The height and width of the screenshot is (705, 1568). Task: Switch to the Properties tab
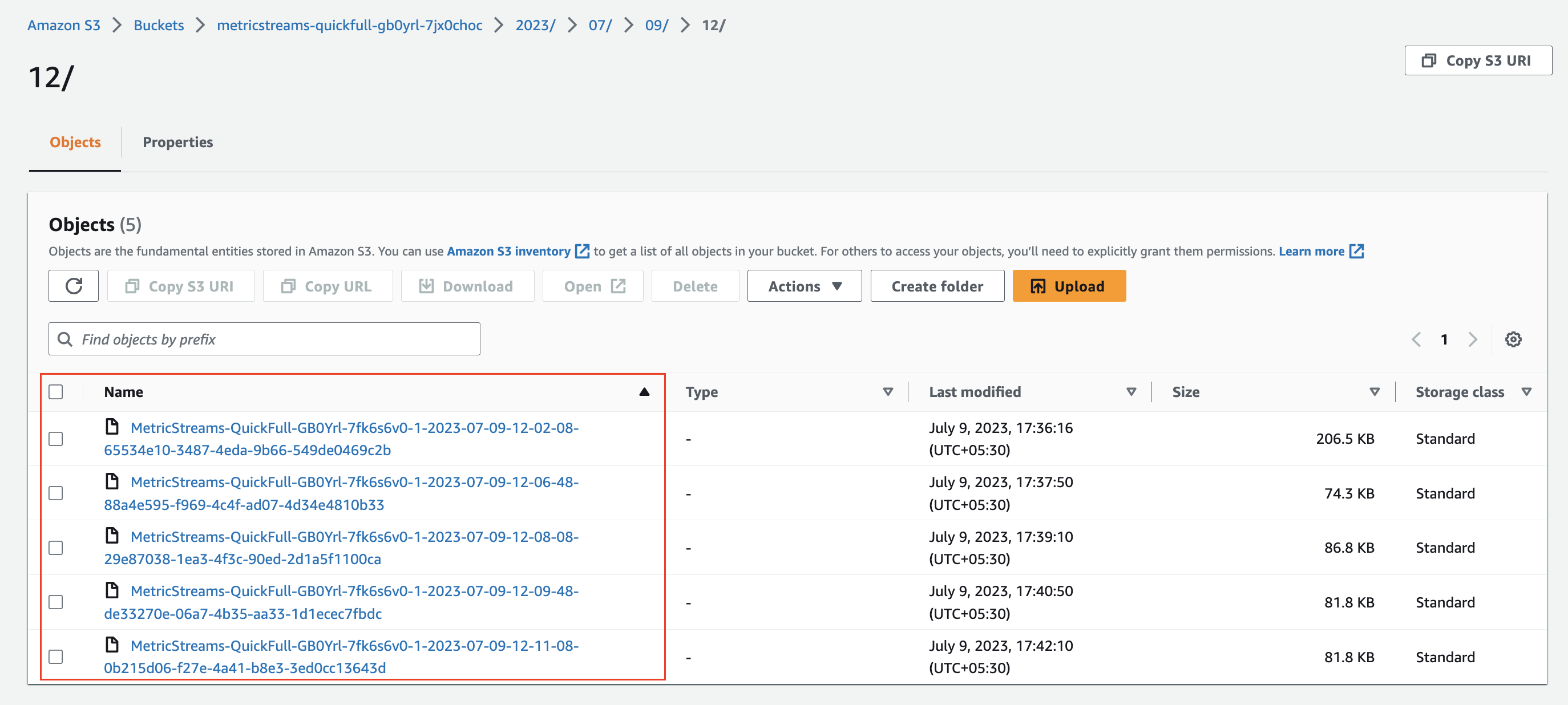[177, 141]
